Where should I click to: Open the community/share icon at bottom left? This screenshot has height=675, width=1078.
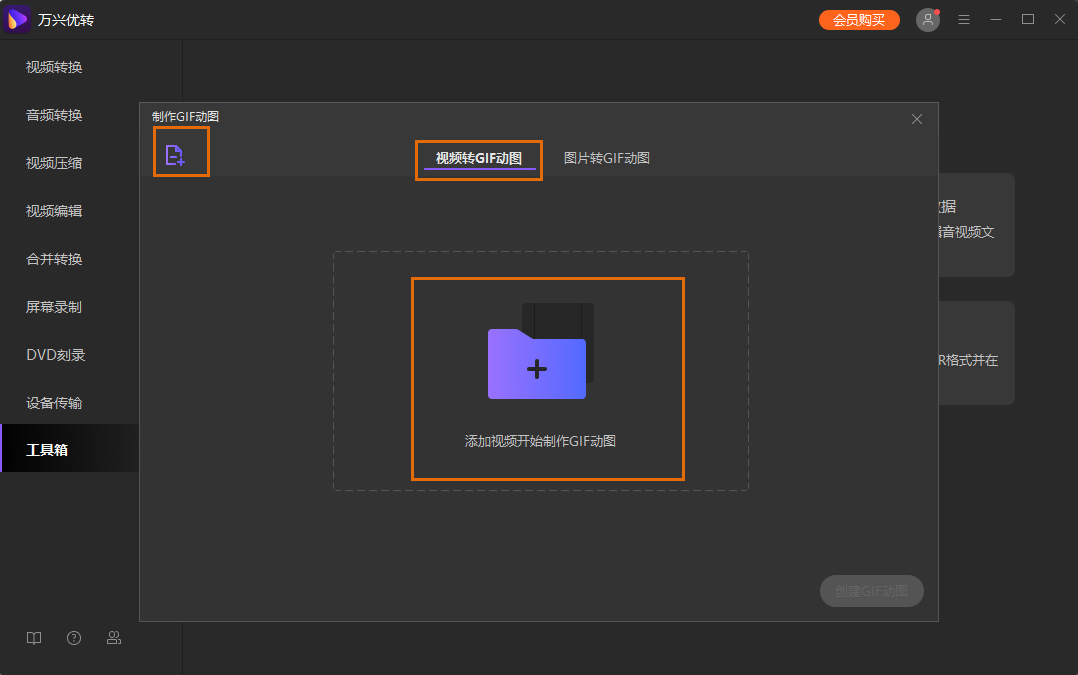[114, 637]
